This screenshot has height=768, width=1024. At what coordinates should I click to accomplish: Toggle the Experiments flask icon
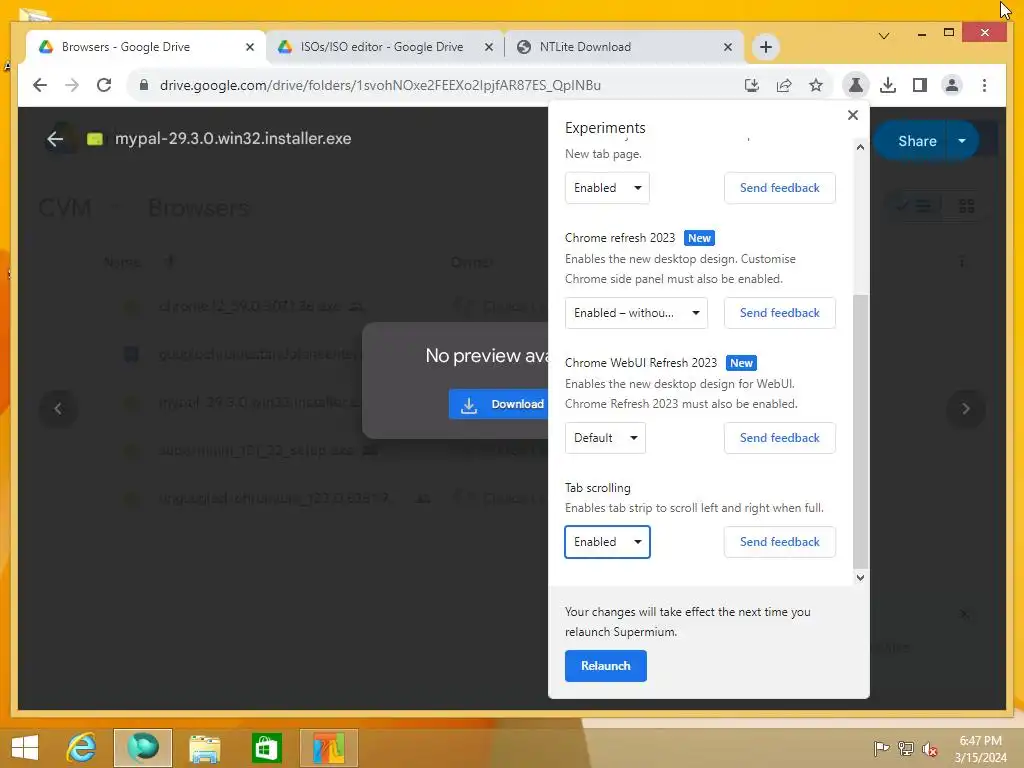click(x=856, y=85)
